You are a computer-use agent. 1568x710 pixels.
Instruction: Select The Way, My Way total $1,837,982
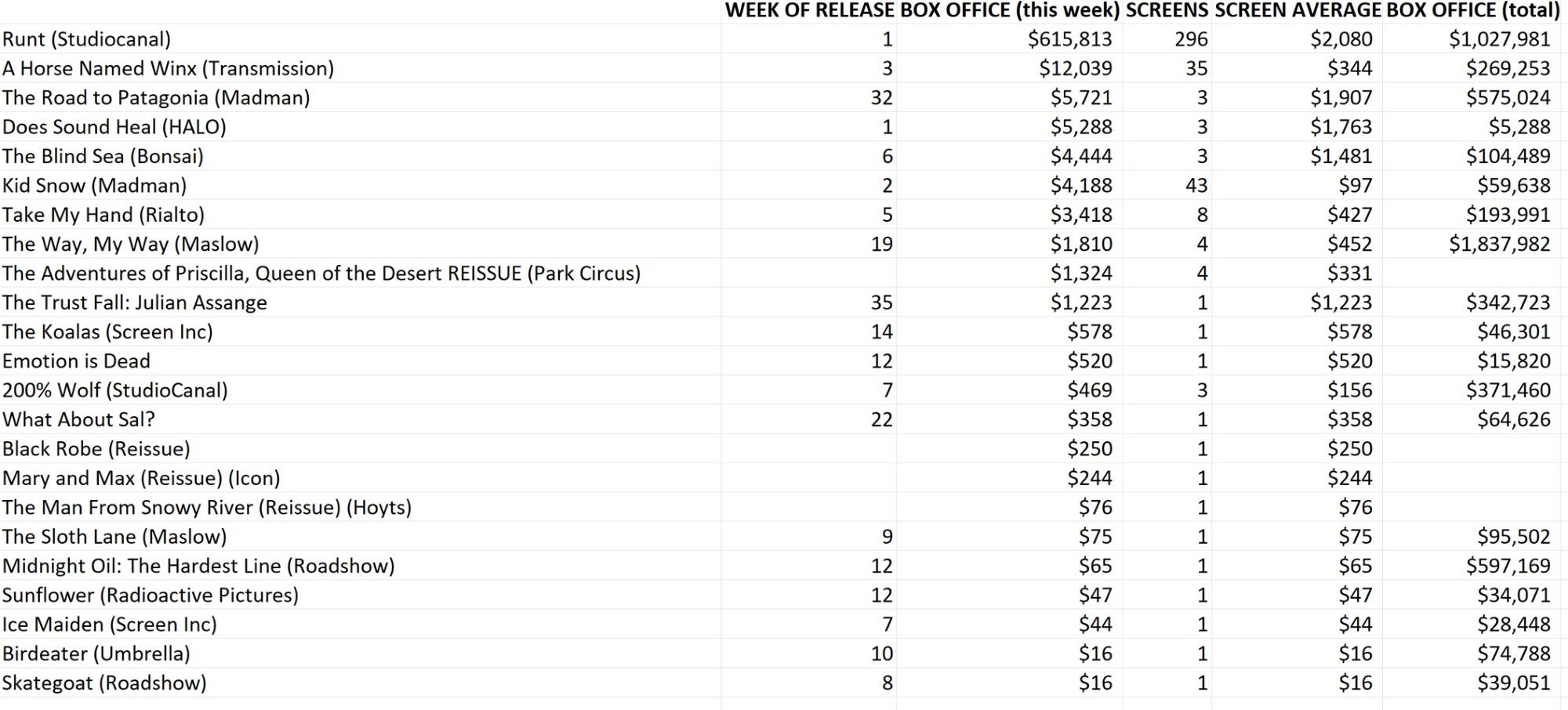pyautogui.click(x=1499, y=245)
